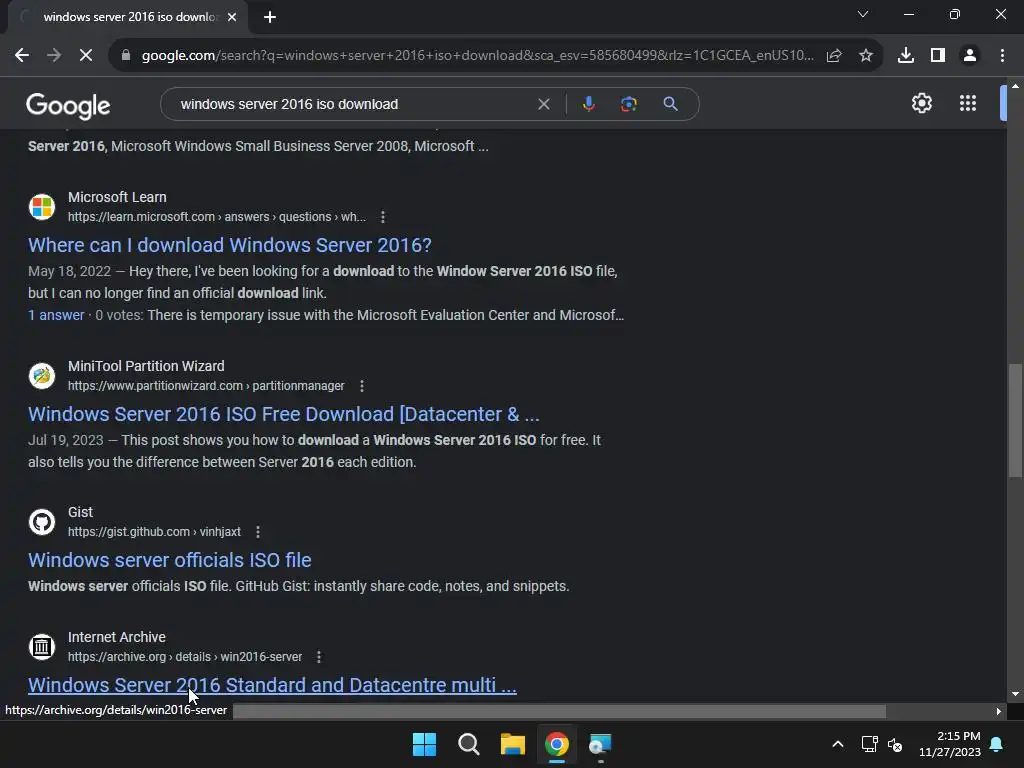Click the archive.org breadcrumb URL
The height and width of the screenshot is (768, 1024).
[185, 657]
